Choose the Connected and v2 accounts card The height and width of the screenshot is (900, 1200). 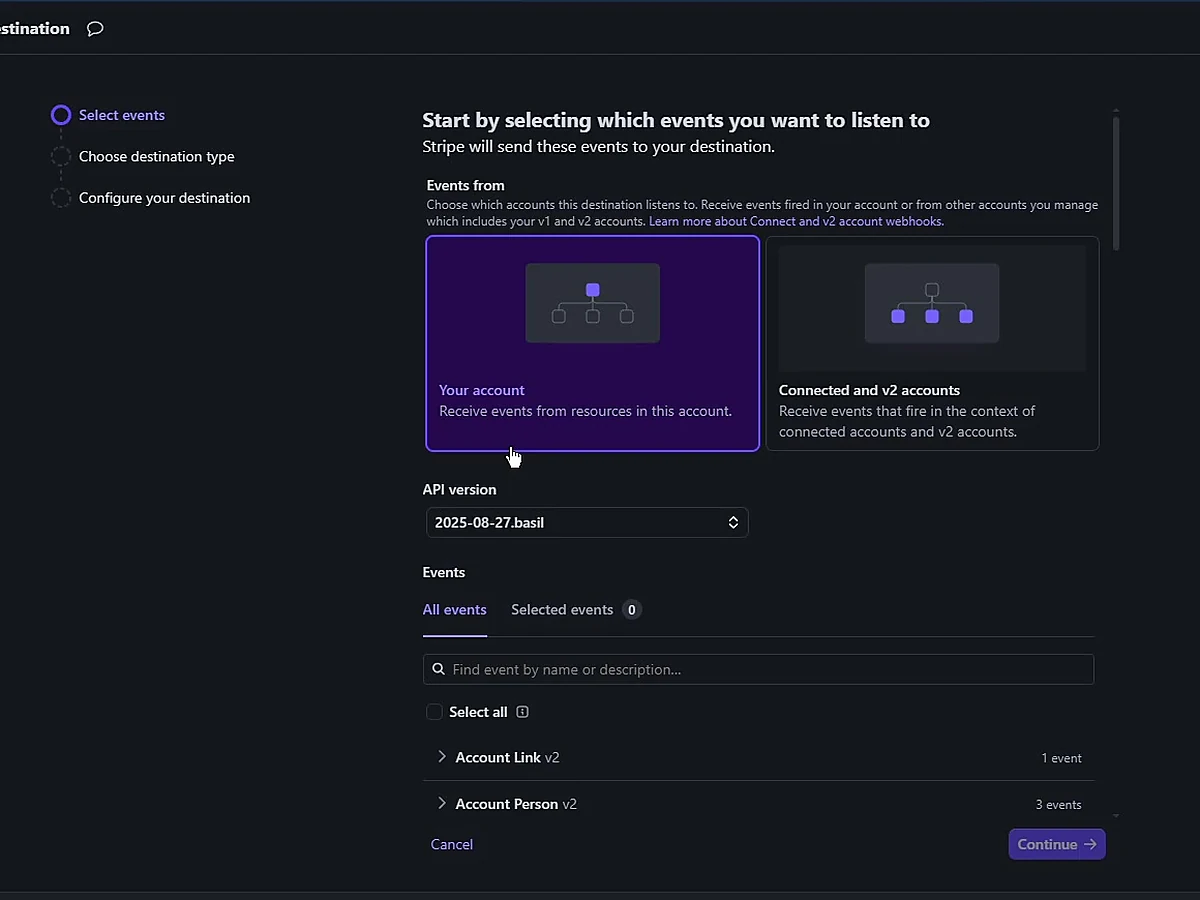tap(932, 343)
